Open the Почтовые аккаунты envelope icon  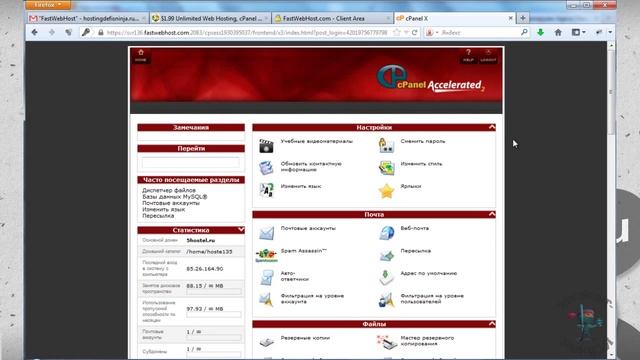point(266,233)
